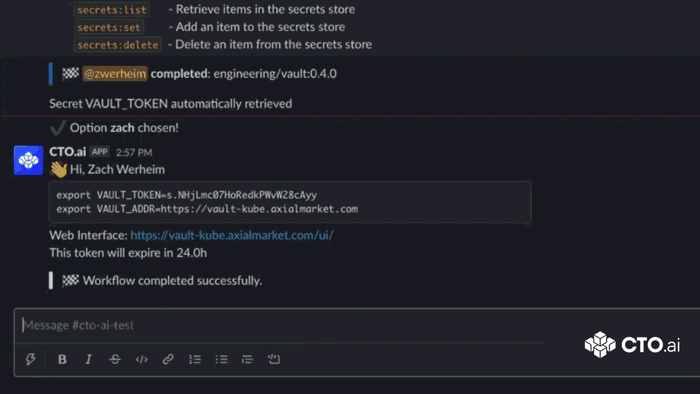
Task: Select the secrets:list command tag
Action: coord(112,10)
